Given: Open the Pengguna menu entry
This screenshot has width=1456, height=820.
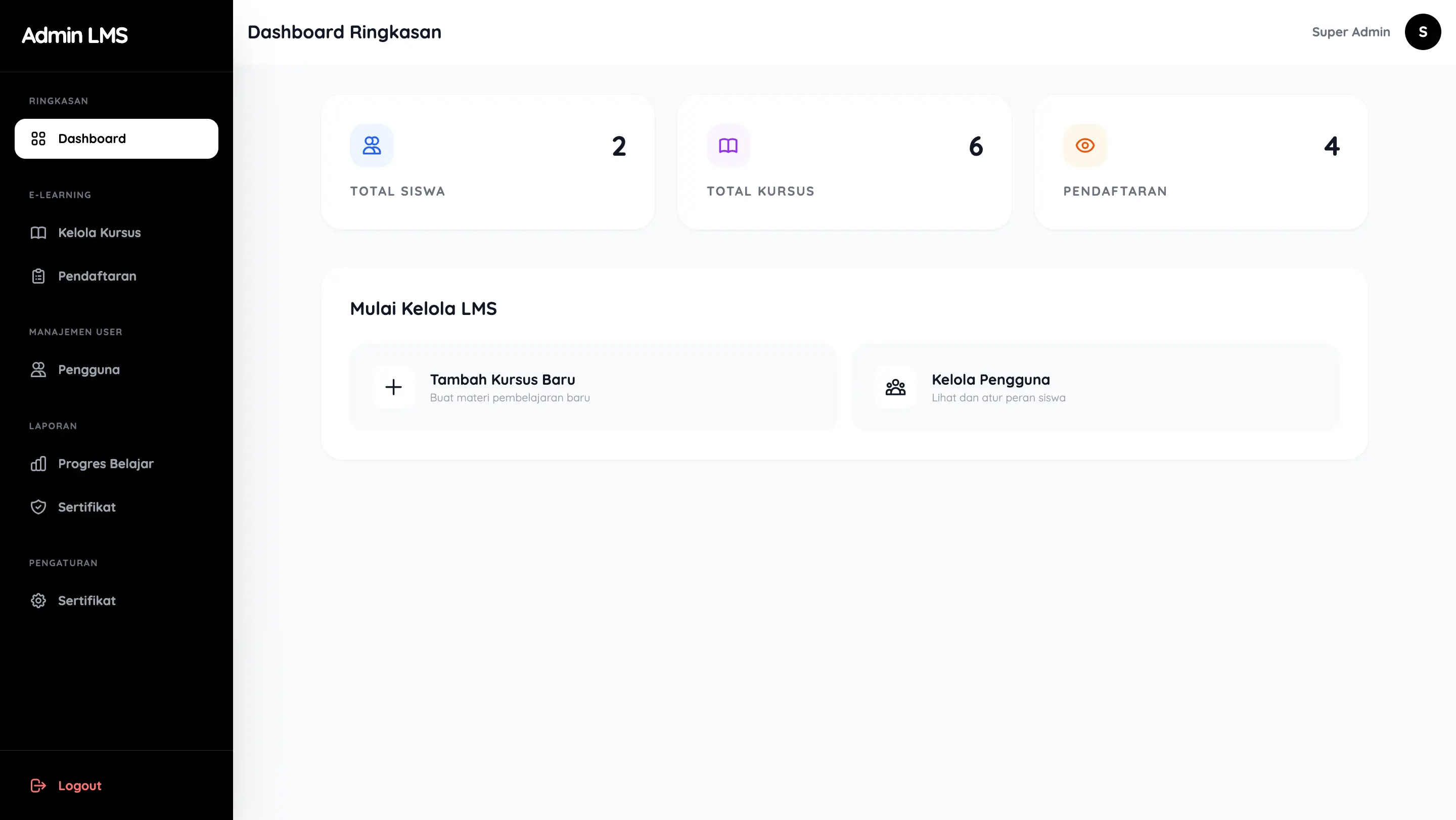Looking at the screenshot, I should pos(89,370).
